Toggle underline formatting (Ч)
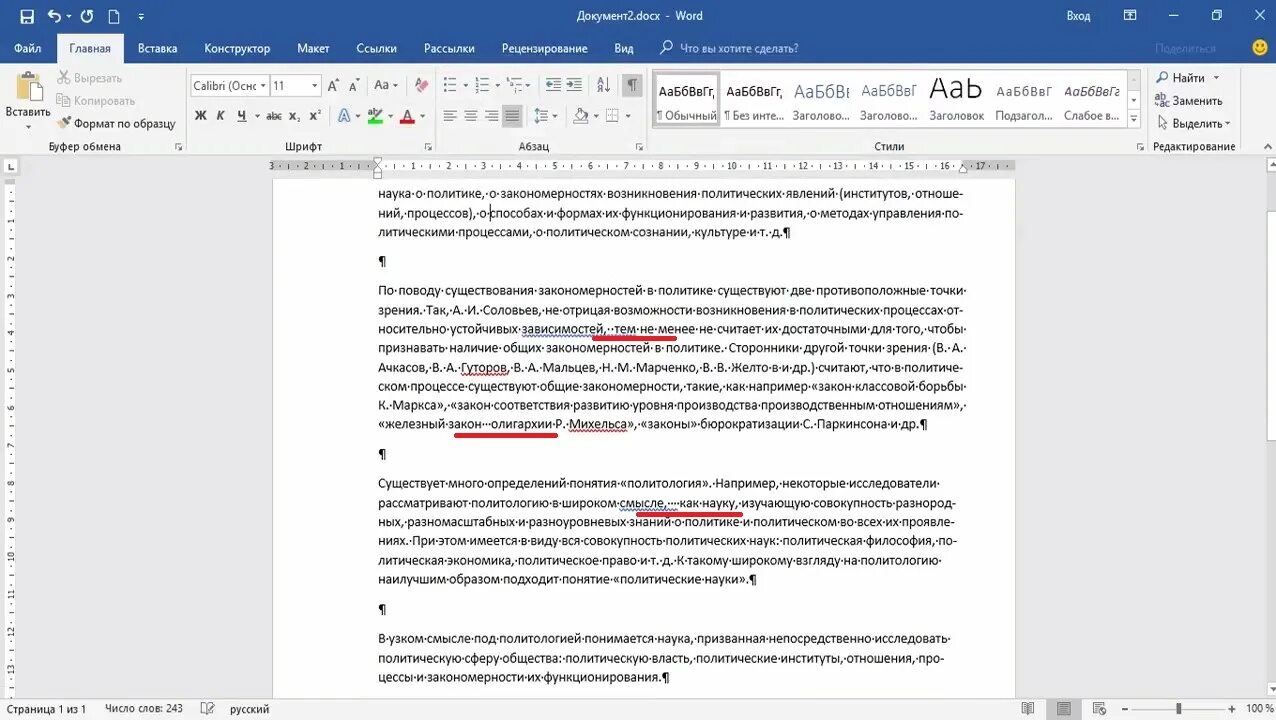The height and width of the screenshot is (720, 1276). point(242,116)
